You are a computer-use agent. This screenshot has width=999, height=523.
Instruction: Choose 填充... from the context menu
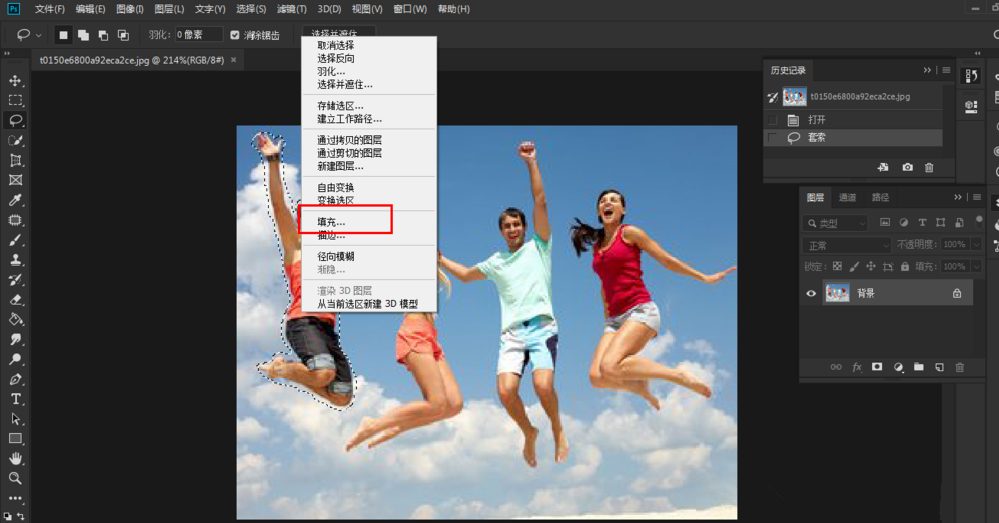coord(332,222)
